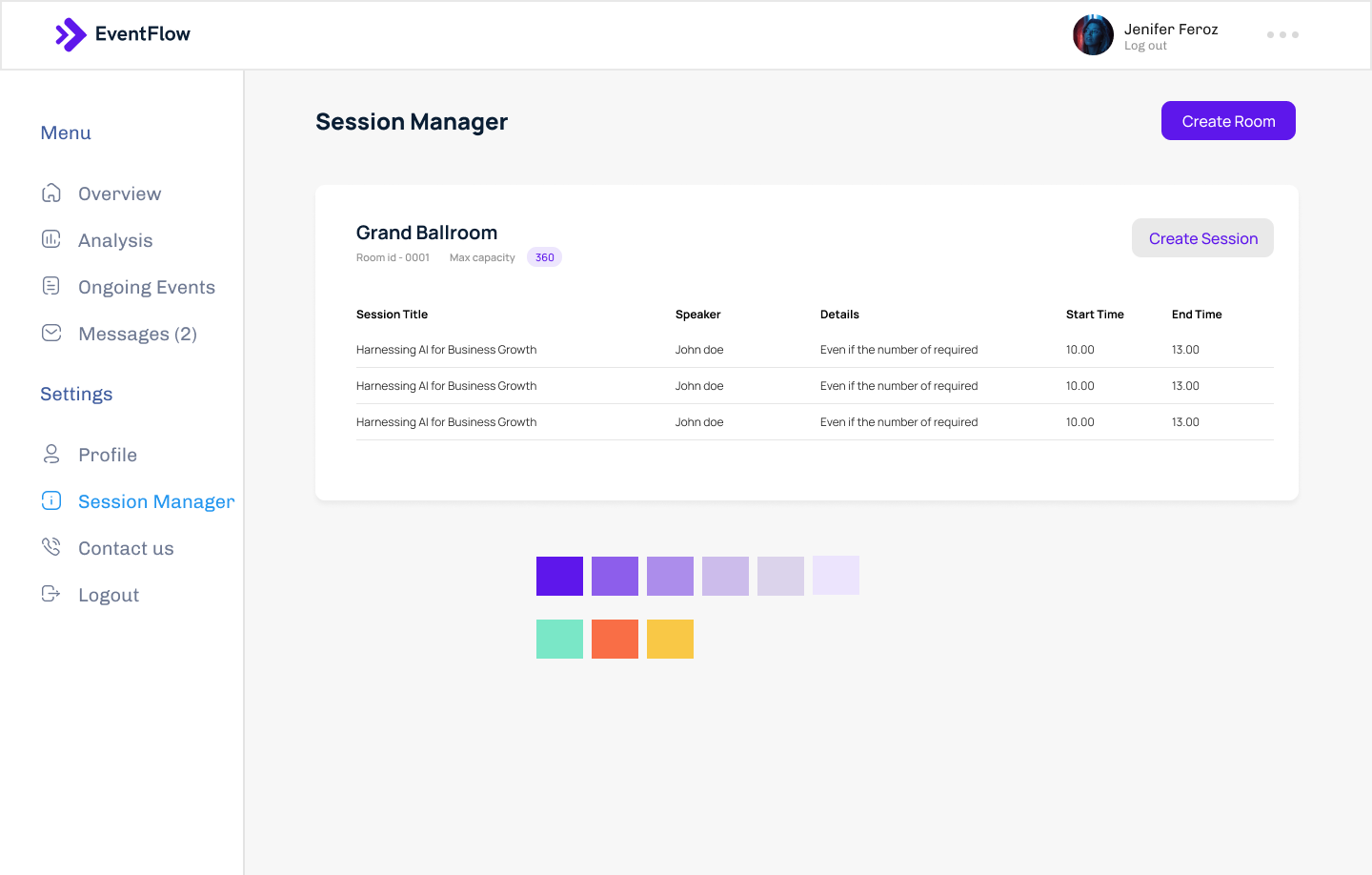Click the EventFlow logo icon
The image size is (1372, 875).
(x=71, y=34)
